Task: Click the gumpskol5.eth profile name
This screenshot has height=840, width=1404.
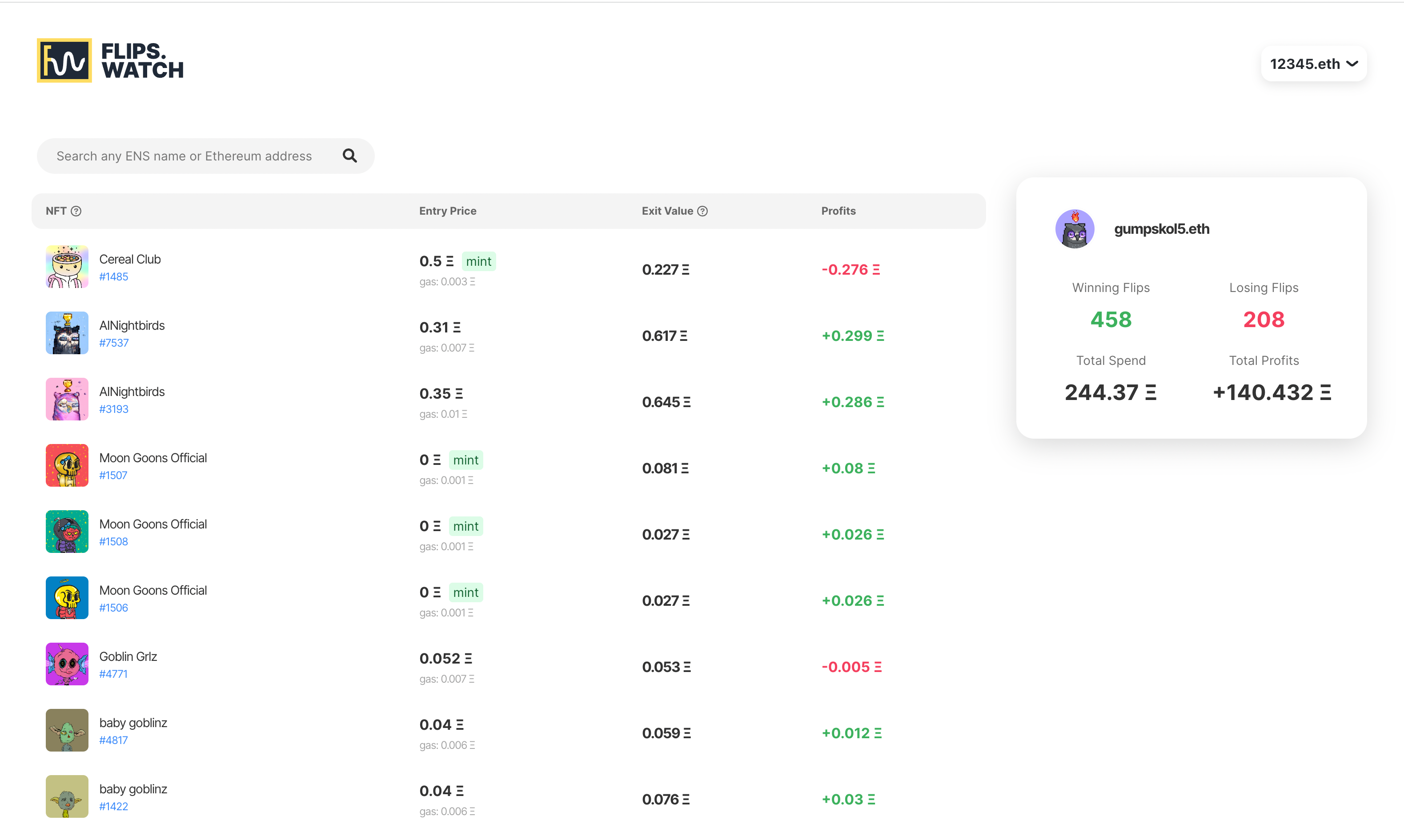Action: (1162, 229)
